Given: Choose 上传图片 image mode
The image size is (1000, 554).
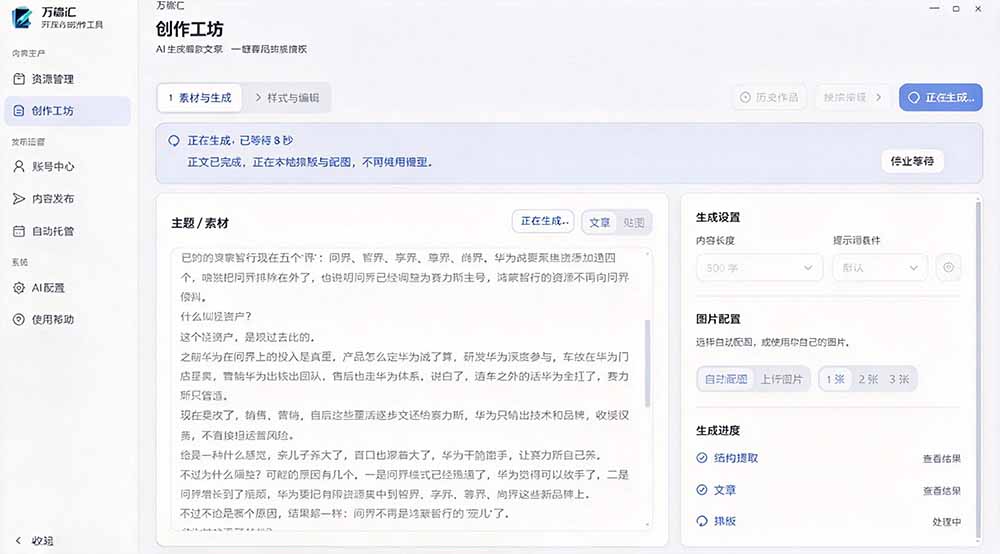Looking at the screenshot, I should (781, 379).
